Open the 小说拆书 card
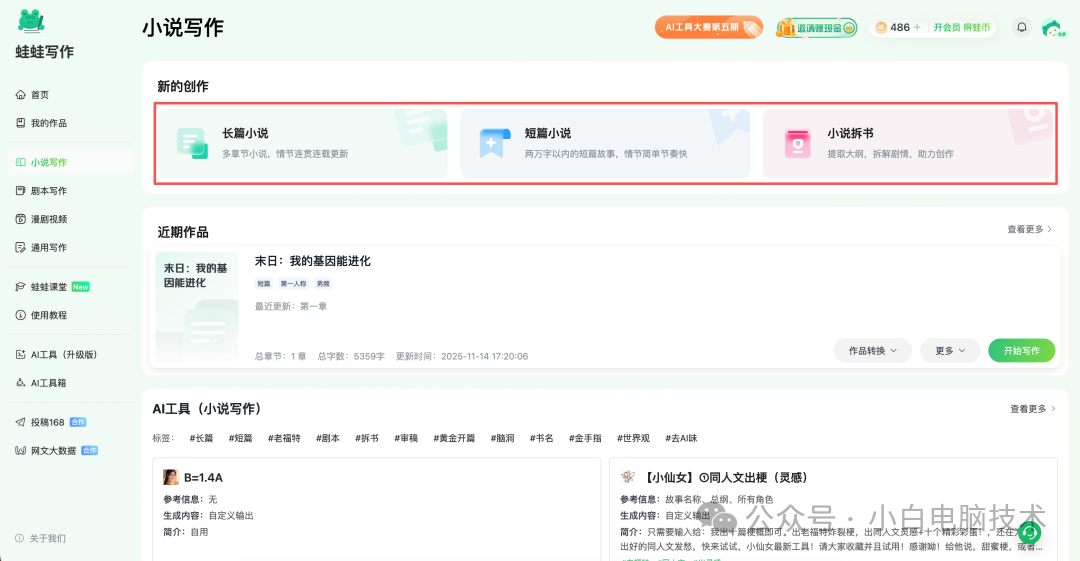1080x561 pixels. (908, 143)
